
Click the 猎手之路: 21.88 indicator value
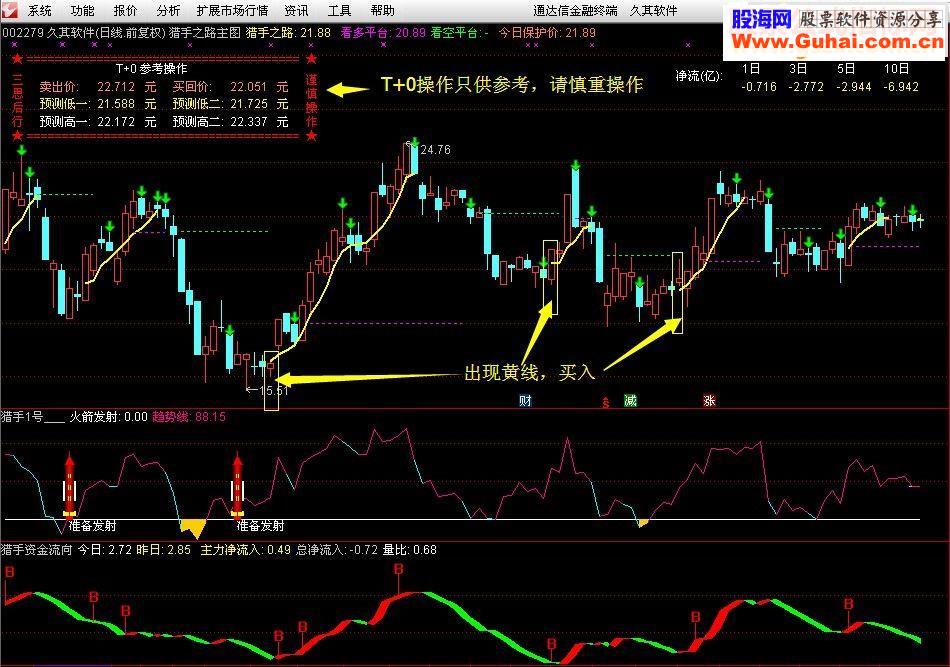(288, 33)
